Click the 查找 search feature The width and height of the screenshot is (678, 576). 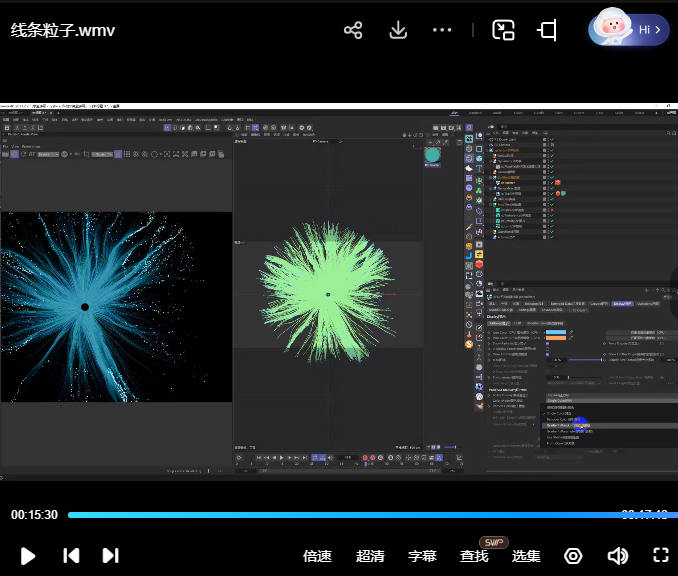click(474, 556)
